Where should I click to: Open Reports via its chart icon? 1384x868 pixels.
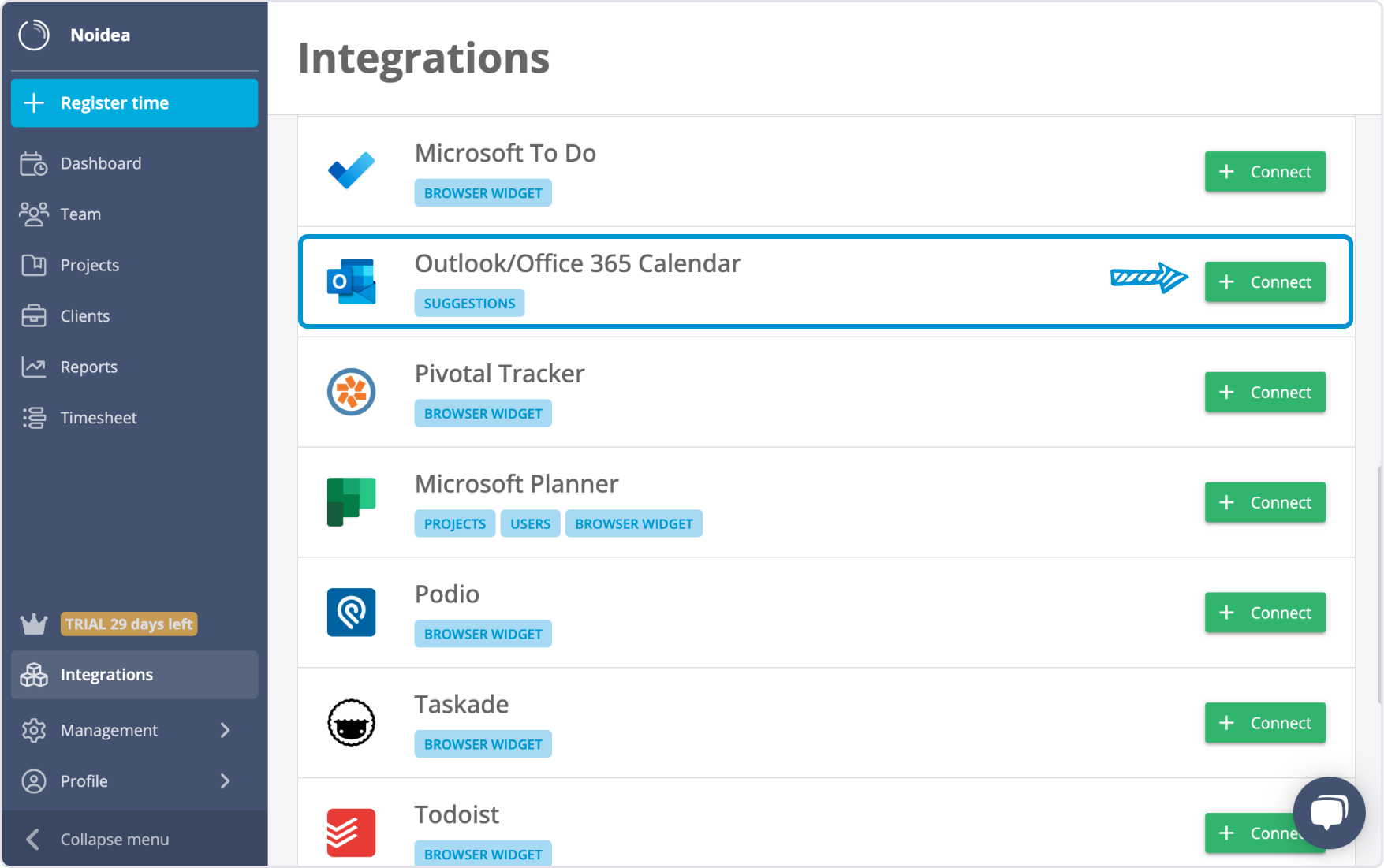[x=34, y=367]
